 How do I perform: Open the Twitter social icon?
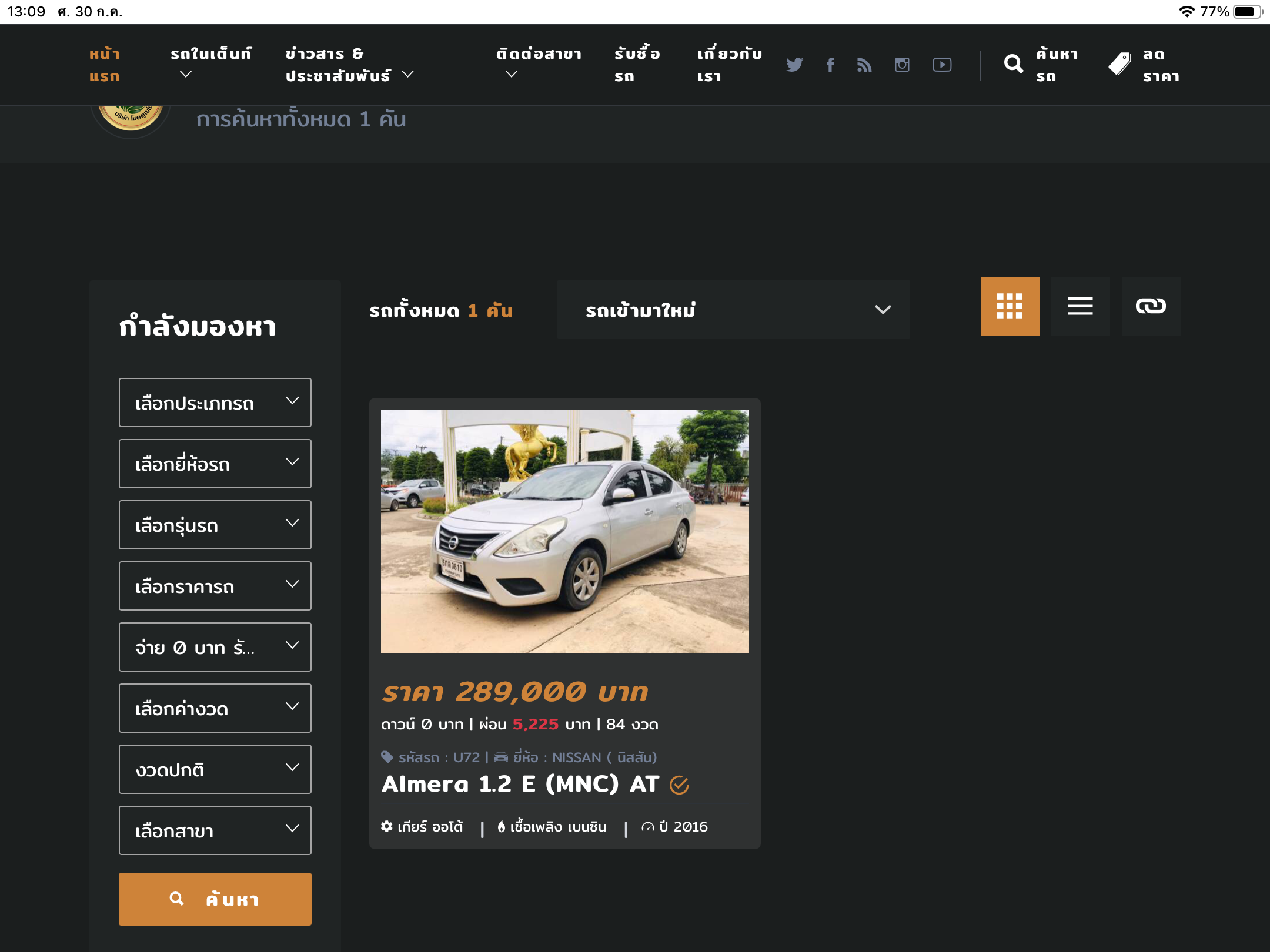(x=794, y=65)
